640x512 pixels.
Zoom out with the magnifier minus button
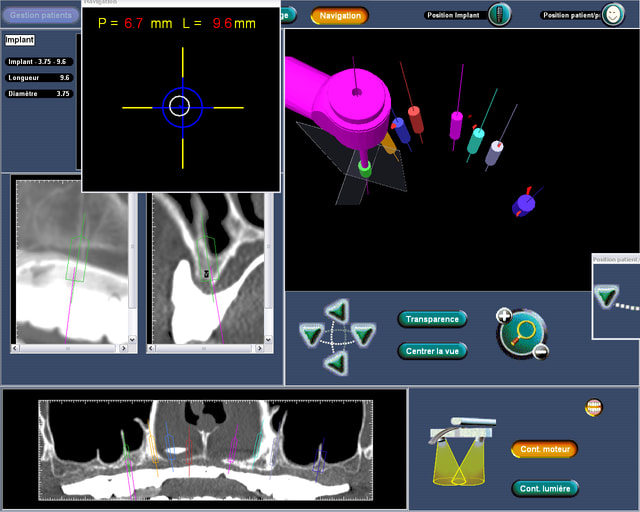click(x=540, y=351)
